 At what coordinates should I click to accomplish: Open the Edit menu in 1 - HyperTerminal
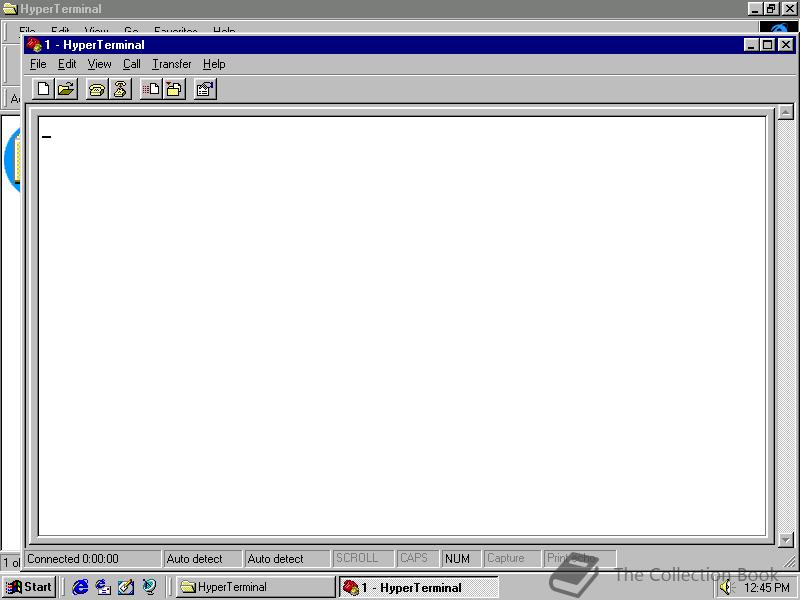pyautogui.click(x=67, y=64)
